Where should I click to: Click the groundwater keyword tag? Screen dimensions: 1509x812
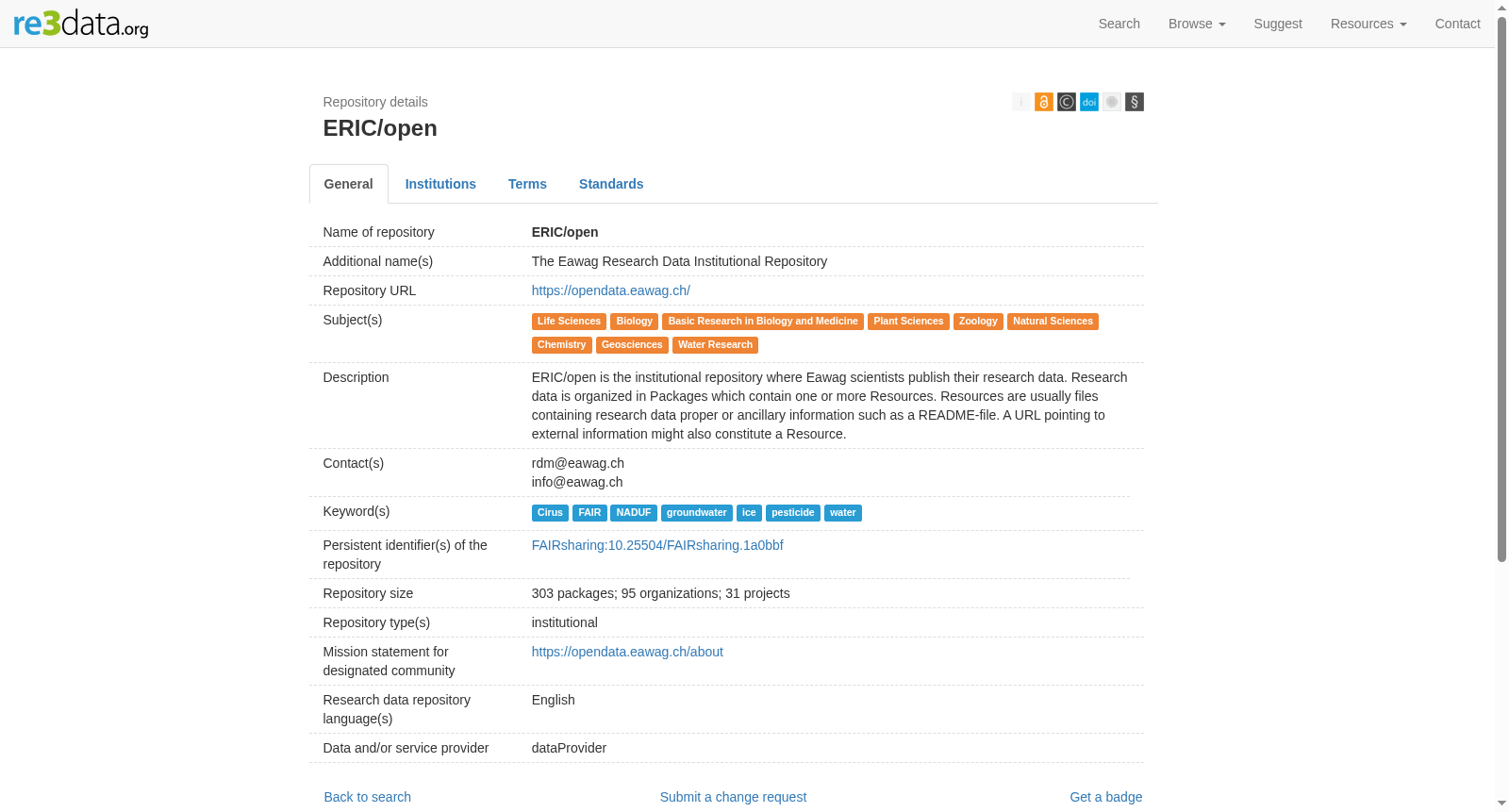[x=697, y=513]
